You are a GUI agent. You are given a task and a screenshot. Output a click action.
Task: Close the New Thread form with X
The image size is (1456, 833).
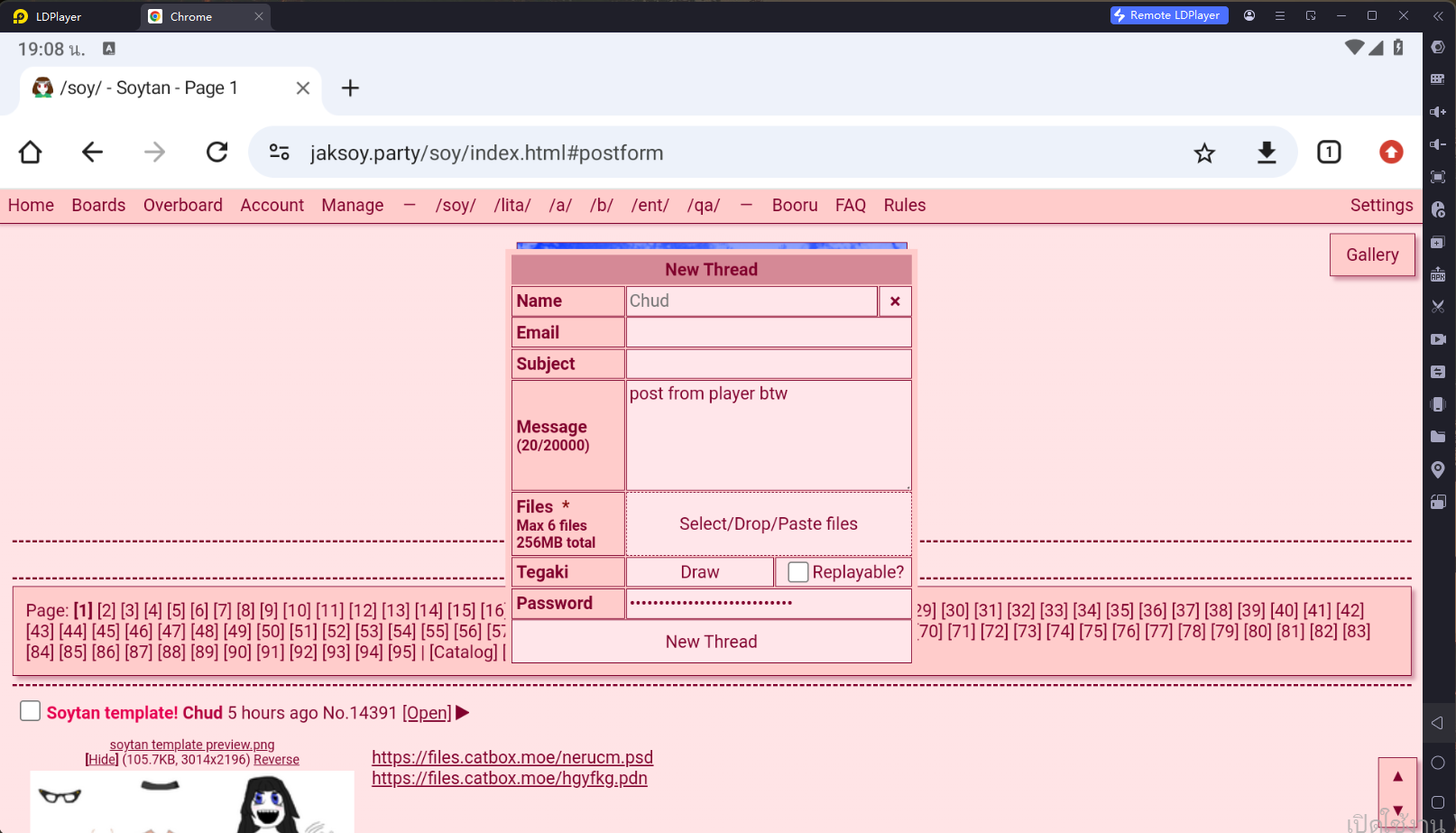click(x=895, y=301)
